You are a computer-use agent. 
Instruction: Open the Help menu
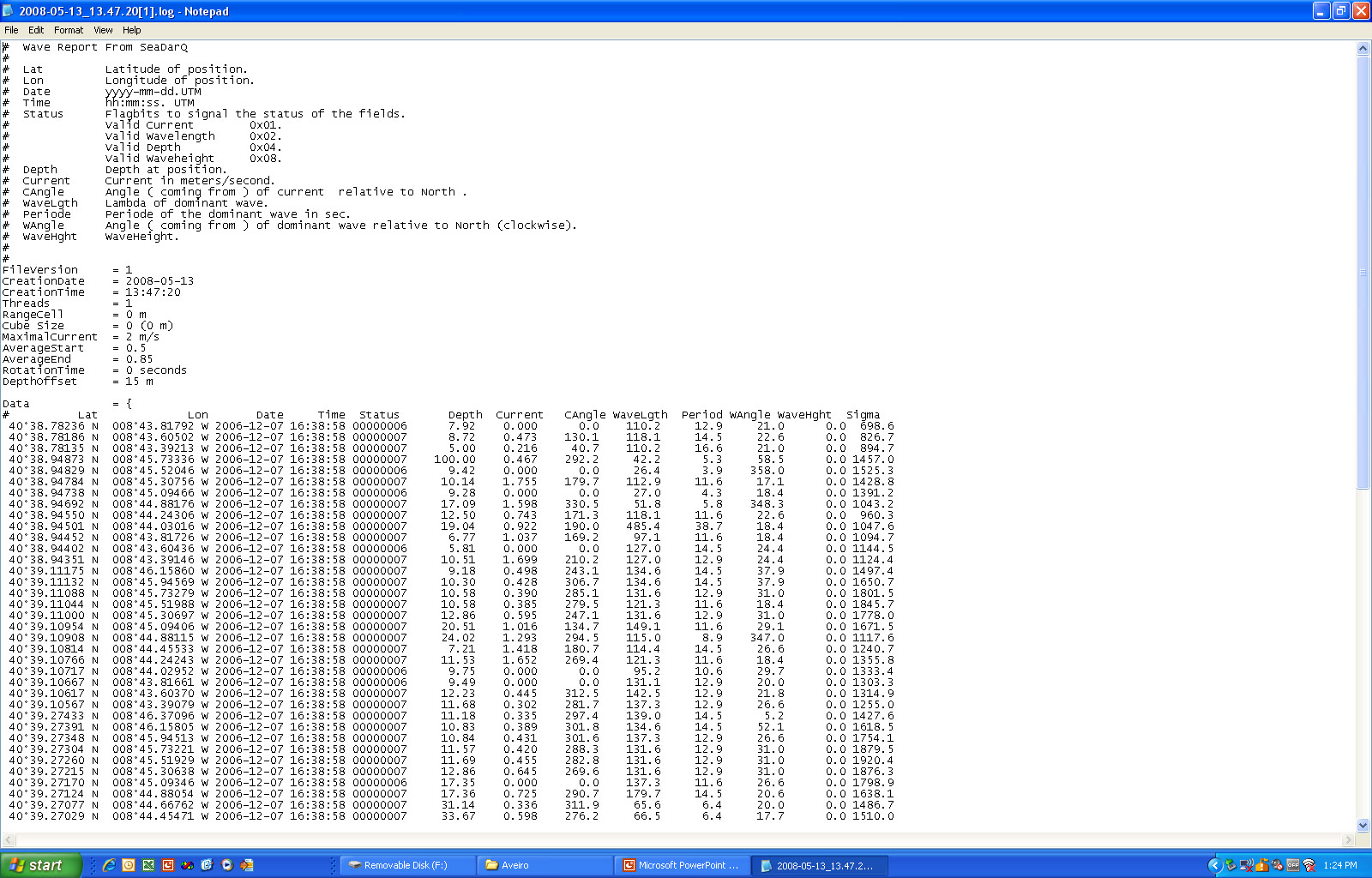131,30
